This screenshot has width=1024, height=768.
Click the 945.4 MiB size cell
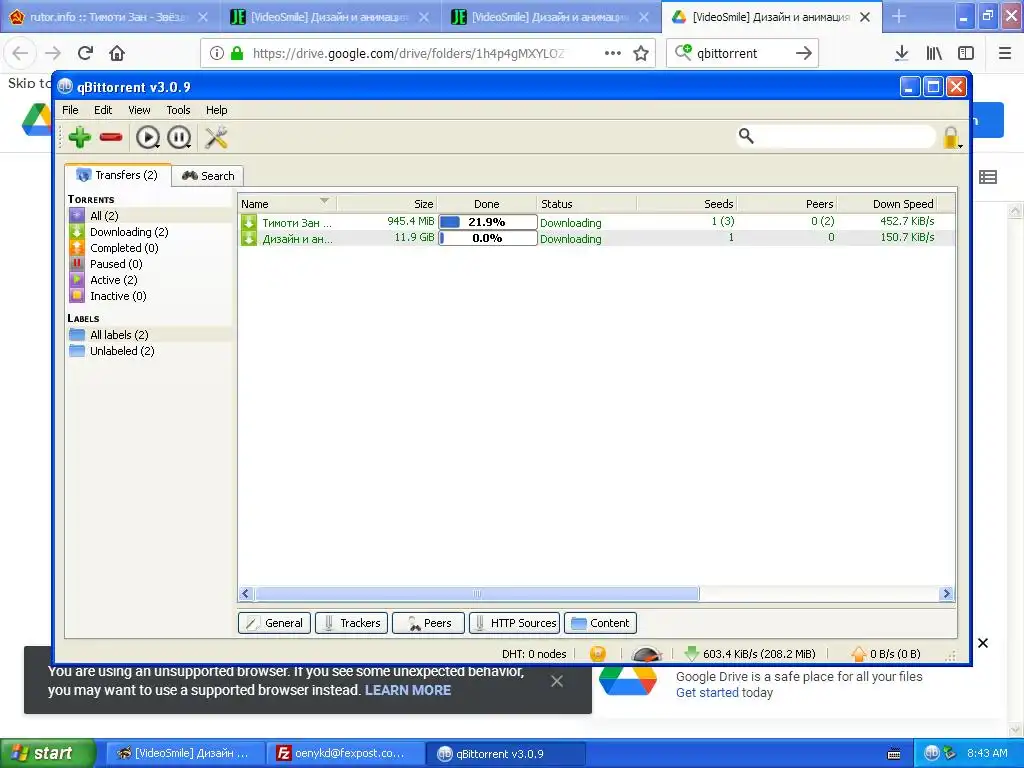(x=410, y=221)
